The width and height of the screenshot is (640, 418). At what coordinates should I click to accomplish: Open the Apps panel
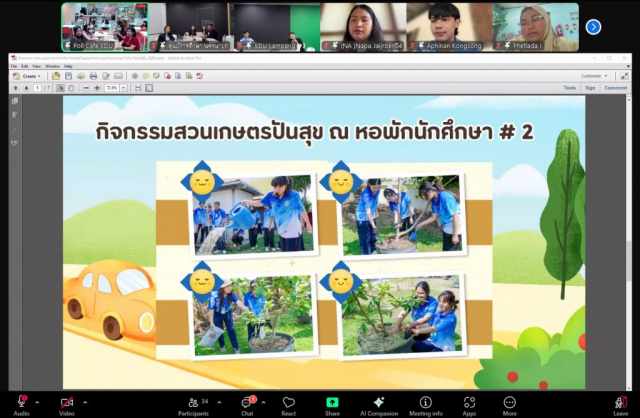click(469, 402)
